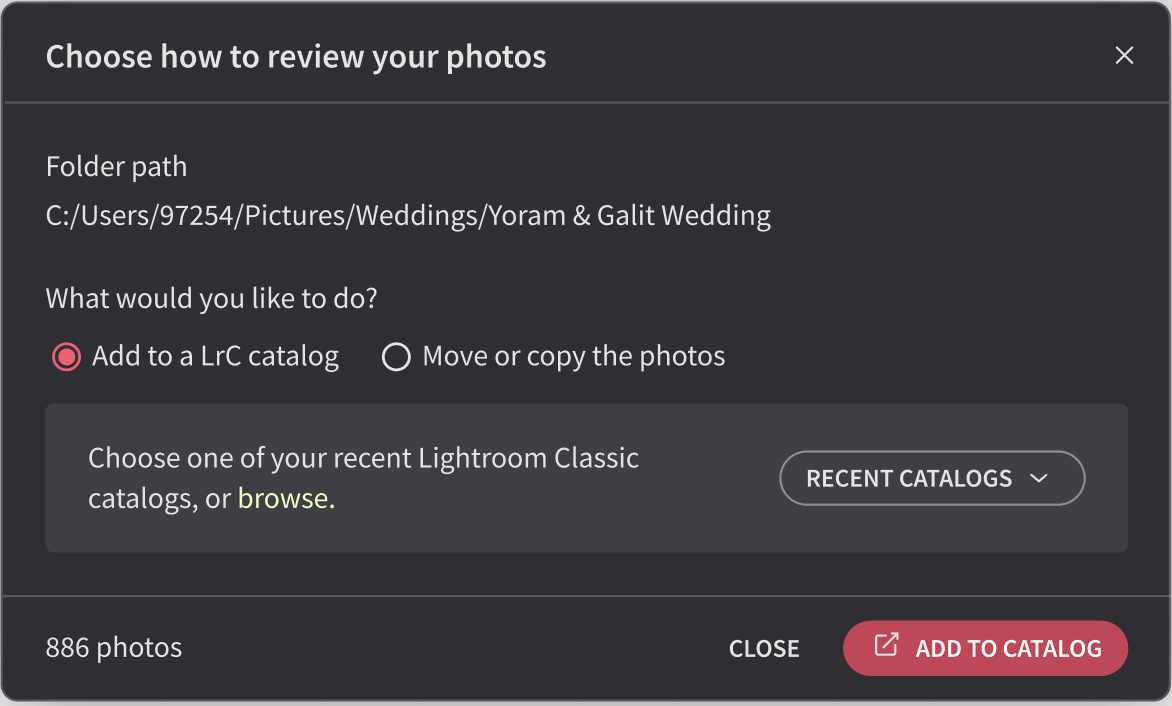
Task: Click the 886 photos count label
Action: (114, 648)
